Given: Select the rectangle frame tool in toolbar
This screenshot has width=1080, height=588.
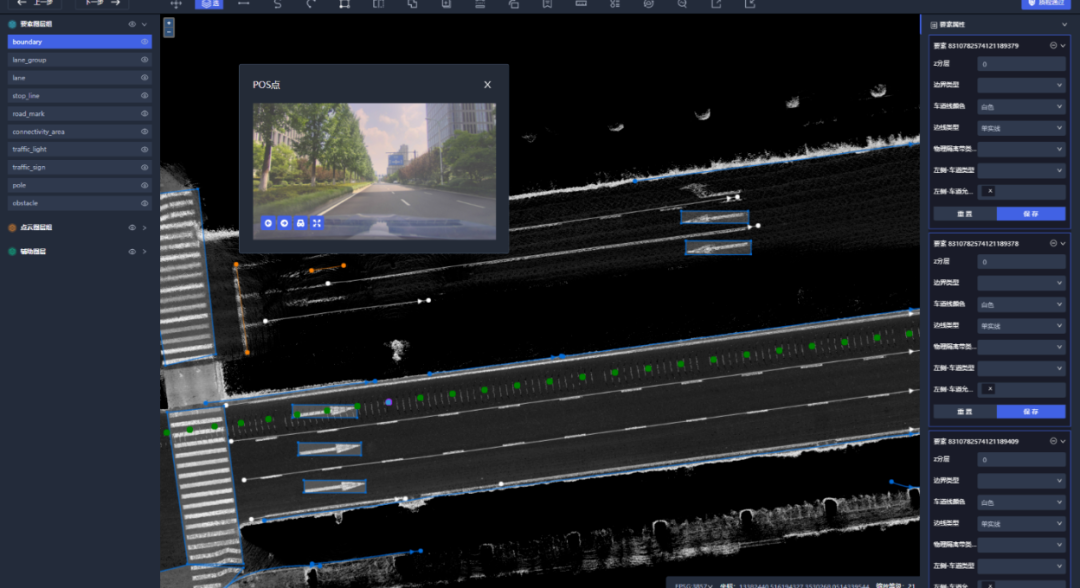Looking at the screenshot, I should tap(344, 4).
